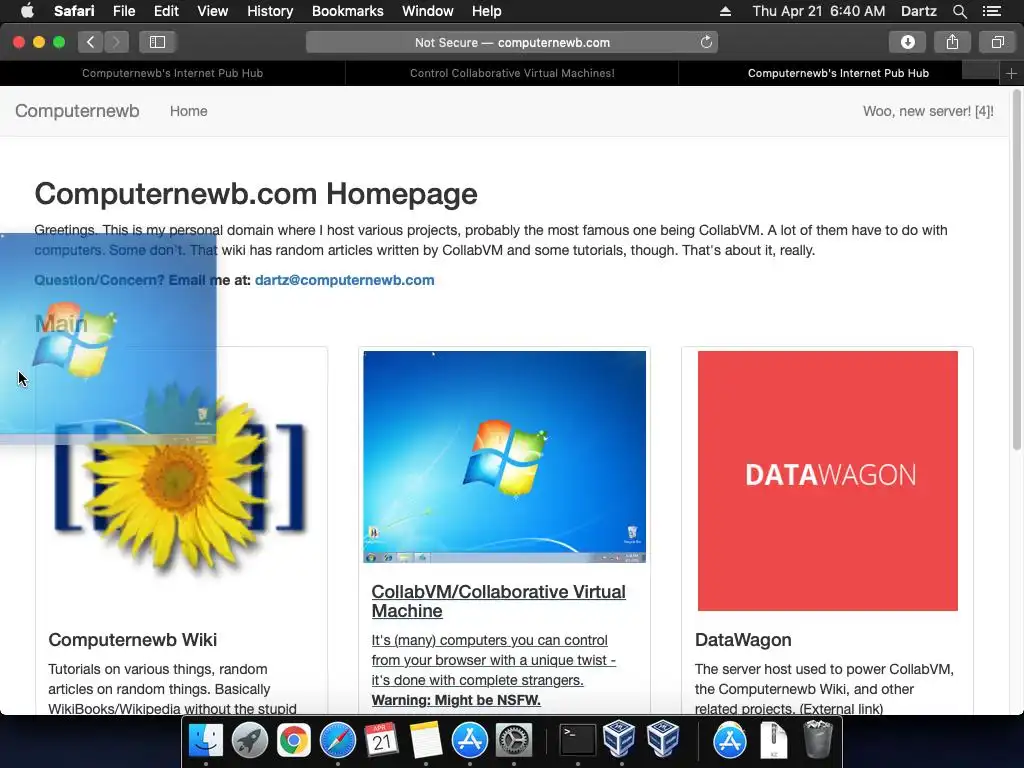Open the zip archive in Dock
Viewport: 1024px width, 768px height.
click(x=774, y=741)
